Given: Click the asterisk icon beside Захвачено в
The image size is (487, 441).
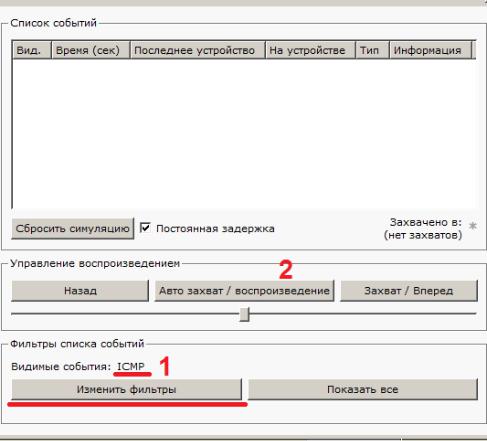Looking at the screenshot, I should pos(472,226).
